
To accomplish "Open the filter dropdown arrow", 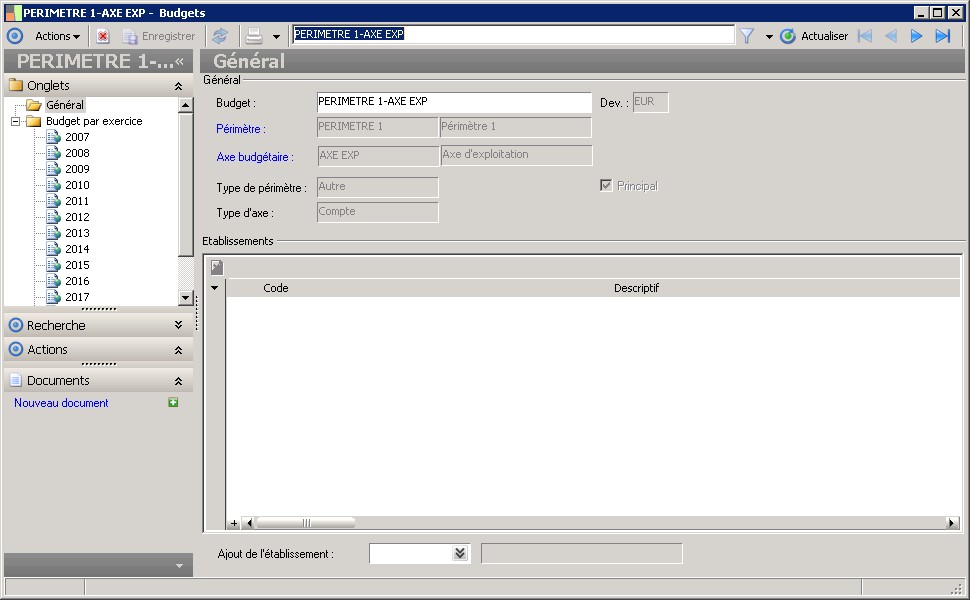I will 769,37.
